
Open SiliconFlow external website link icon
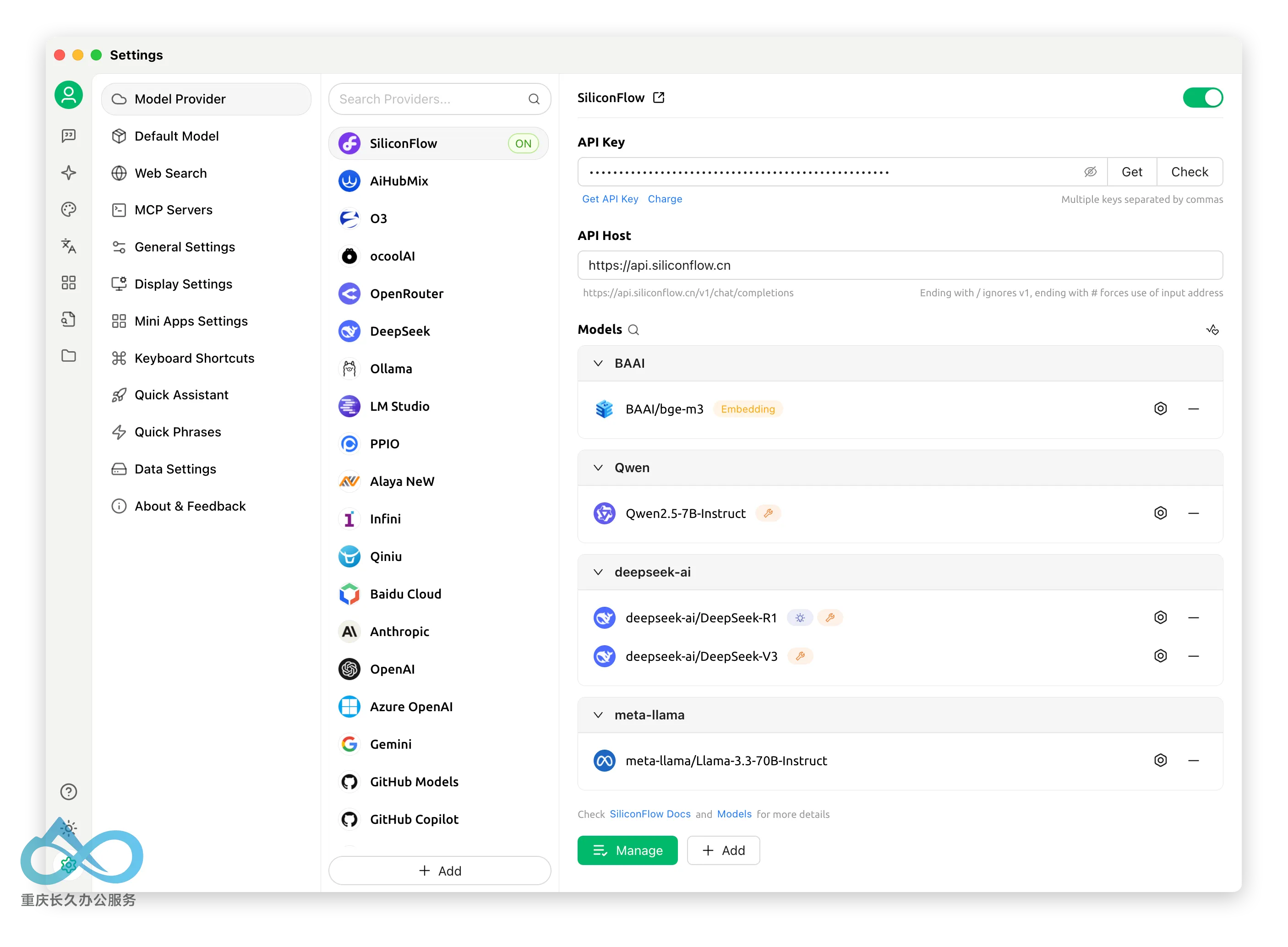pos(659,98)
